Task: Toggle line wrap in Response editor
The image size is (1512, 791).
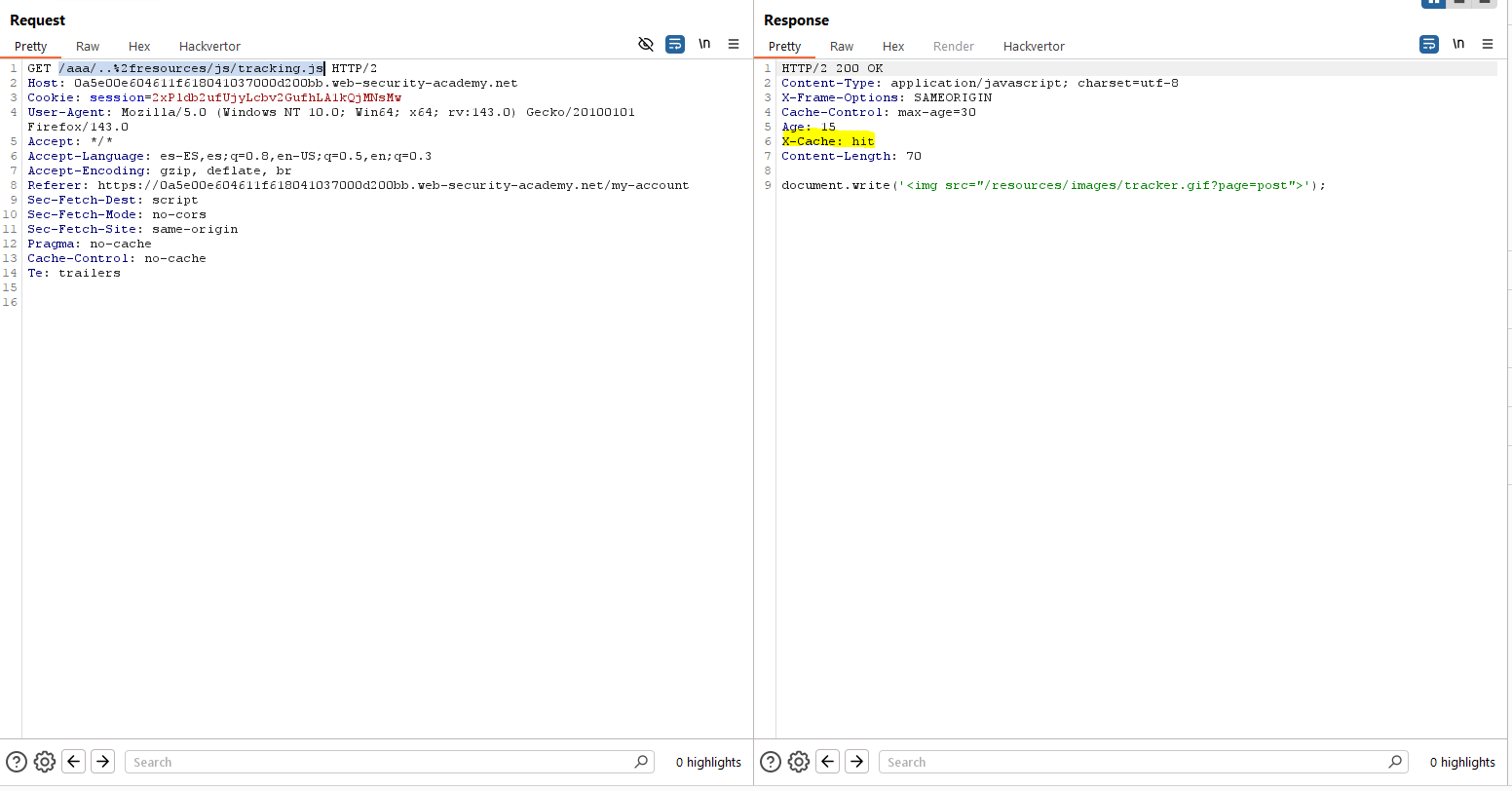Action: pyautogui.click(x=1428, y=45)
